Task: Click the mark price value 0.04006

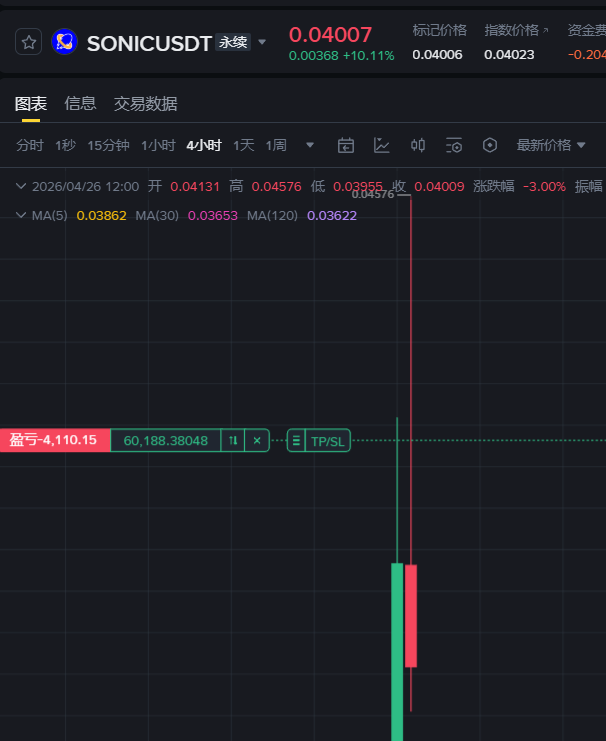Action: click(437, 55)
